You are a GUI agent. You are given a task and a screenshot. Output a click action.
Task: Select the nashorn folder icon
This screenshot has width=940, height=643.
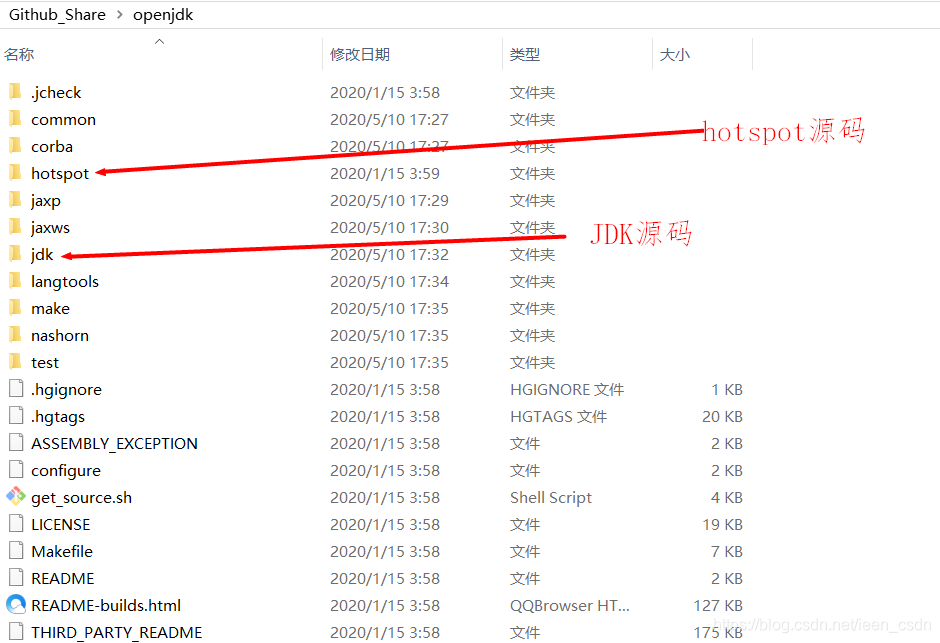coord(16,335)
